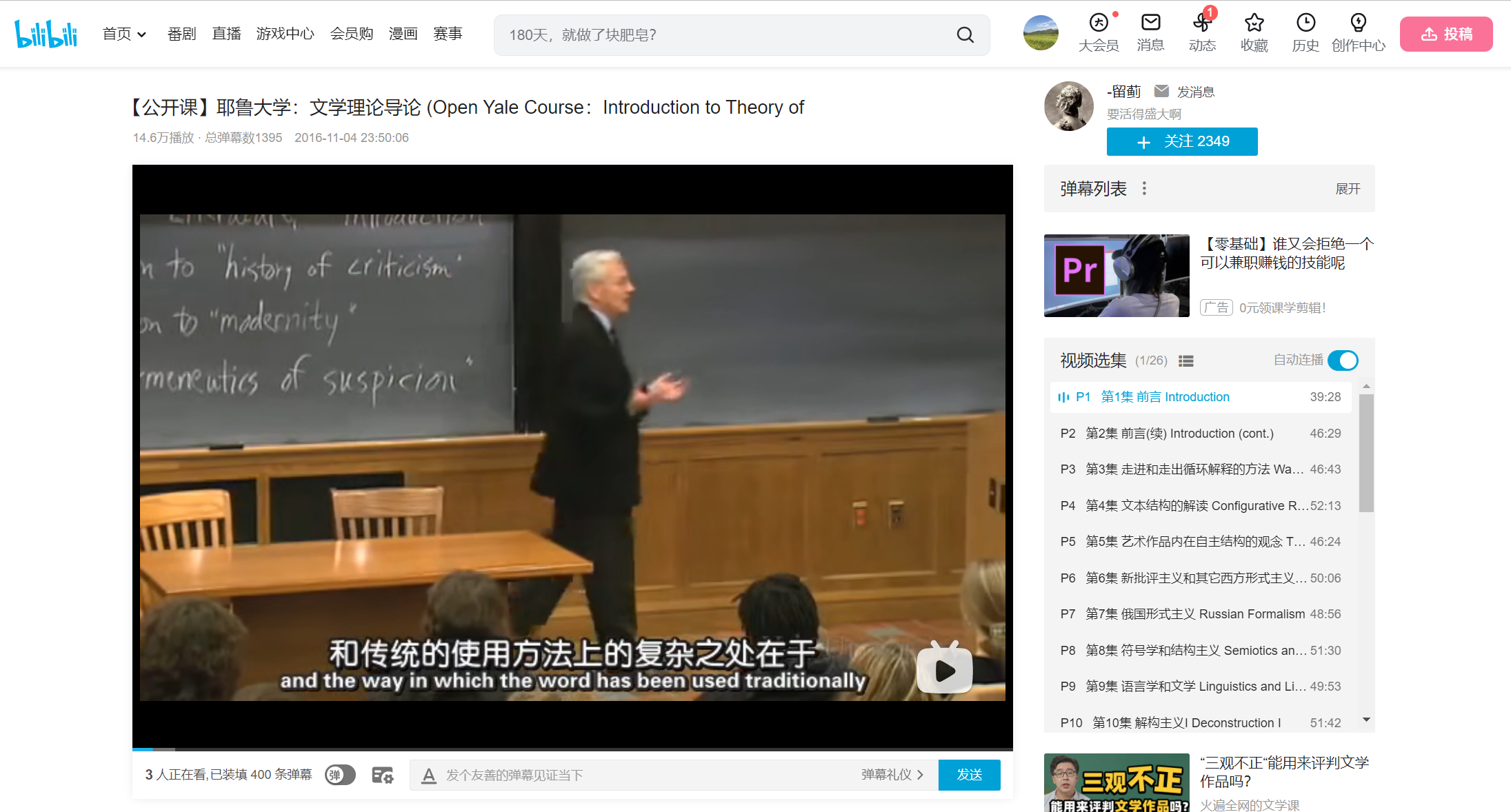Open the 大会员 membership icon
1511x812 pixels.
tap(1098, 23)
